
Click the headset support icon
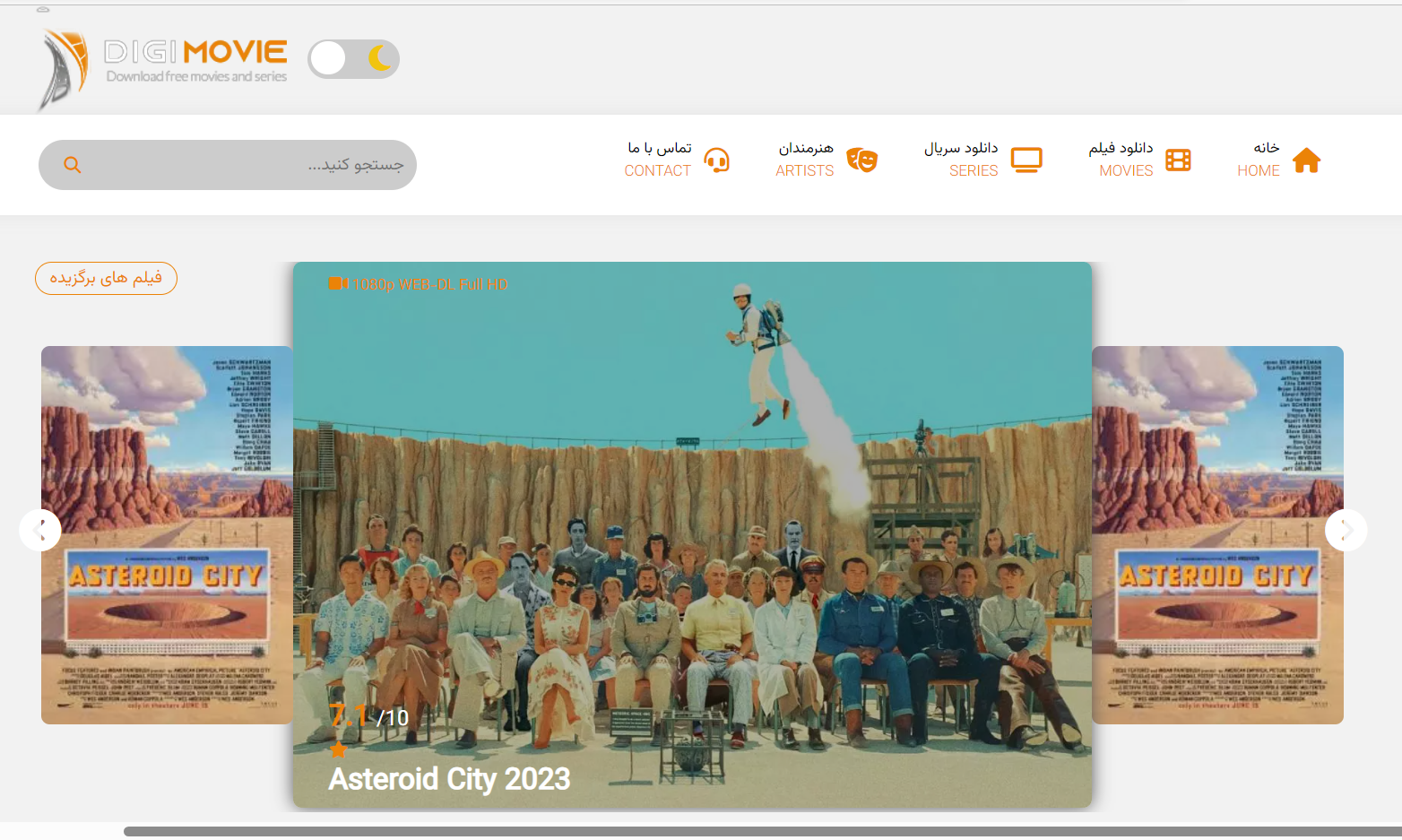(x=717, y=160)
